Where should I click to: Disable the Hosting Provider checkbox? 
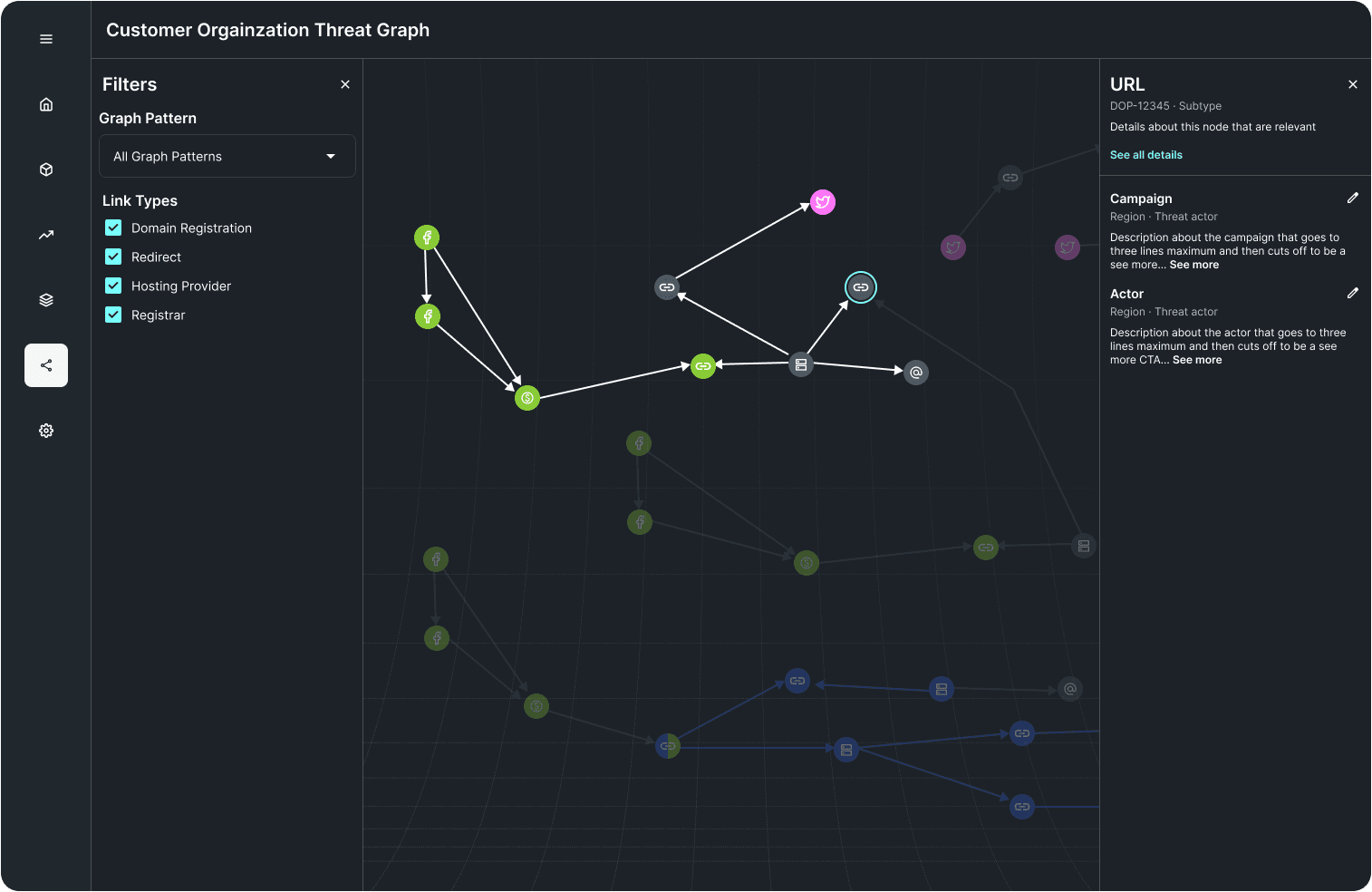113,286
